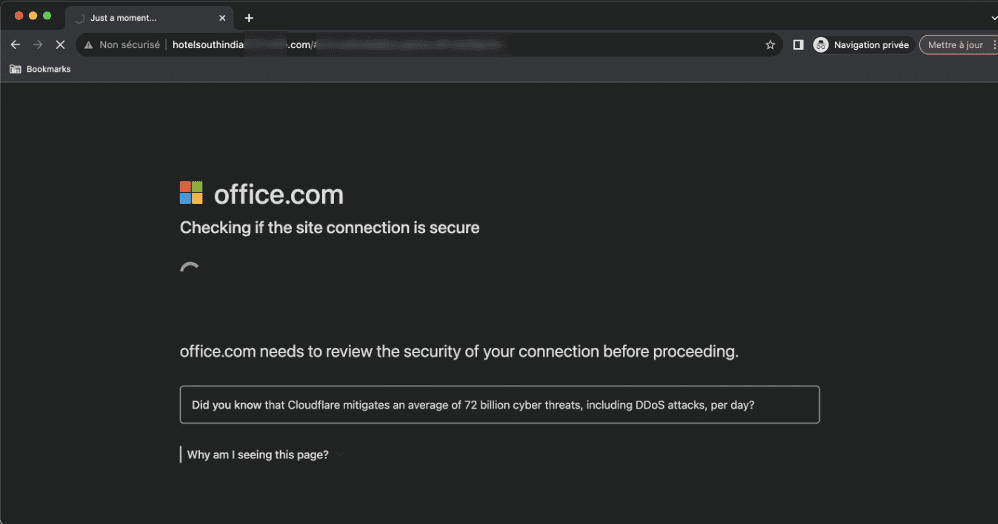Open the Bookmarks folder
Screen dimensions: 998x524
pyautogui.click(x=40, y=69)
